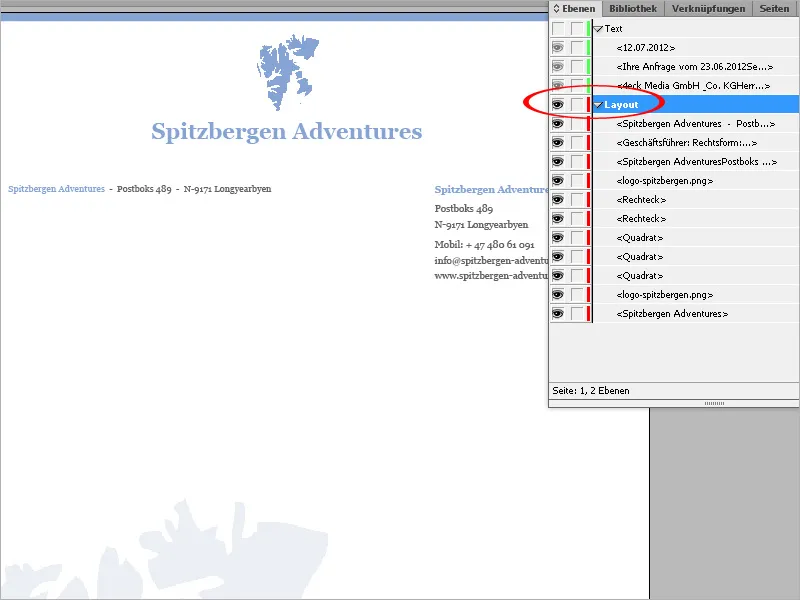Toggle eye icon for 4eck Media GmbH item
The width and height of the screenshot is (800, 600).
pos(558,85)
